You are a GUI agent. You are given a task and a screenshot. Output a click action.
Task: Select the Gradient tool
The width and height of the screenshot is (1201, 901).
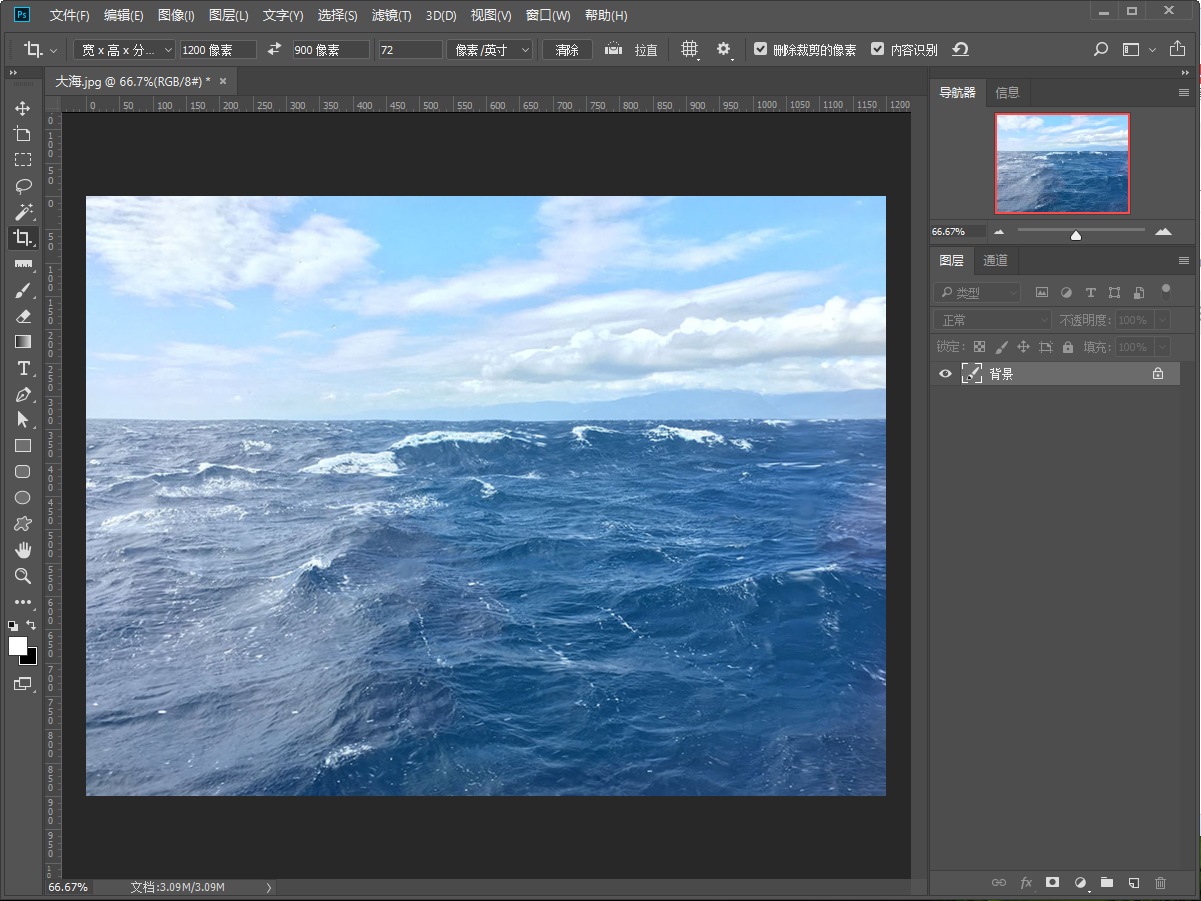pyautogui.click(x=22, y=342)
